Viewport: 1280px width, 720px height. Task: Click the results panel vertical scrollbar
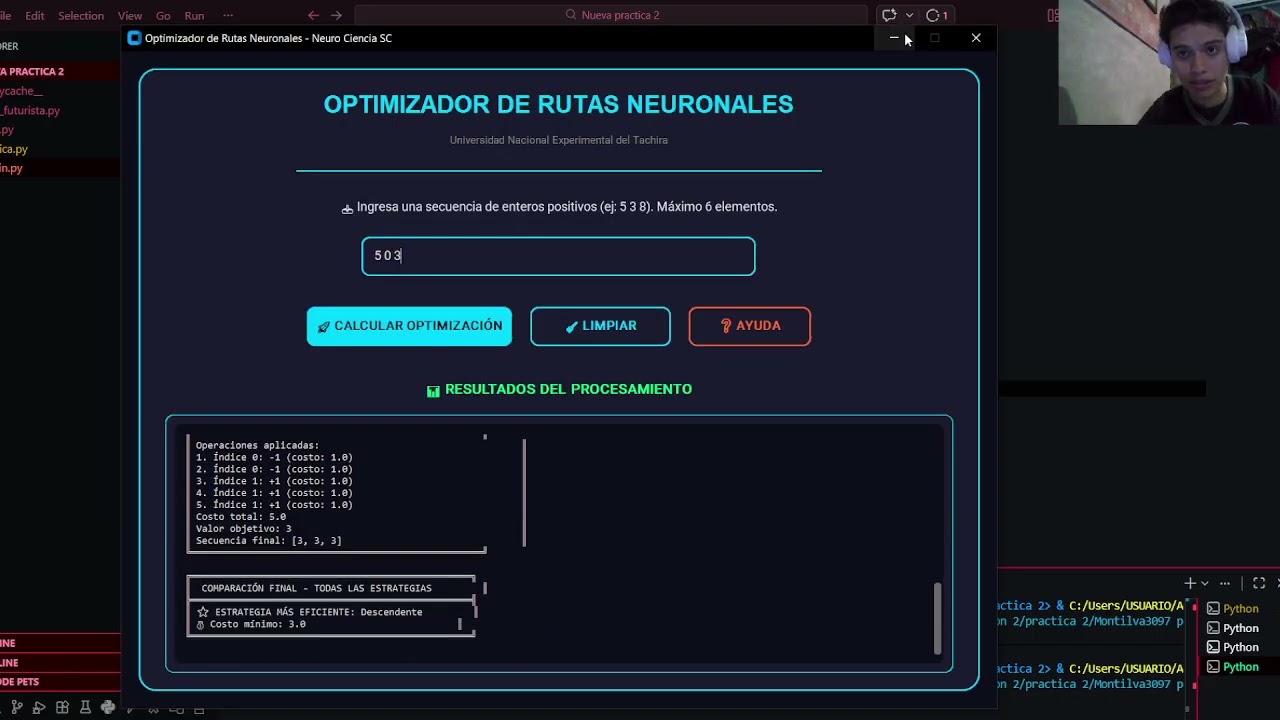click(x=937, y=618)
